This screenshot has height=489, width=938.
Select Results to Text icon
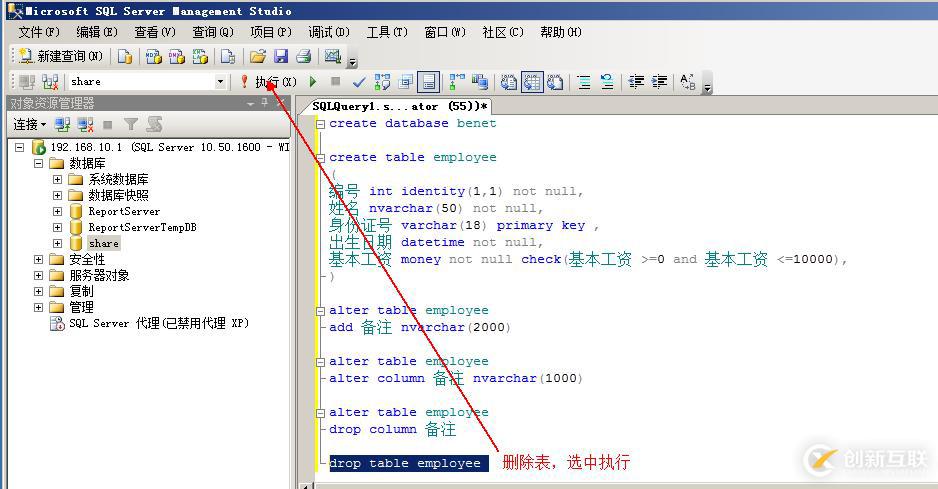pos(508,81)
